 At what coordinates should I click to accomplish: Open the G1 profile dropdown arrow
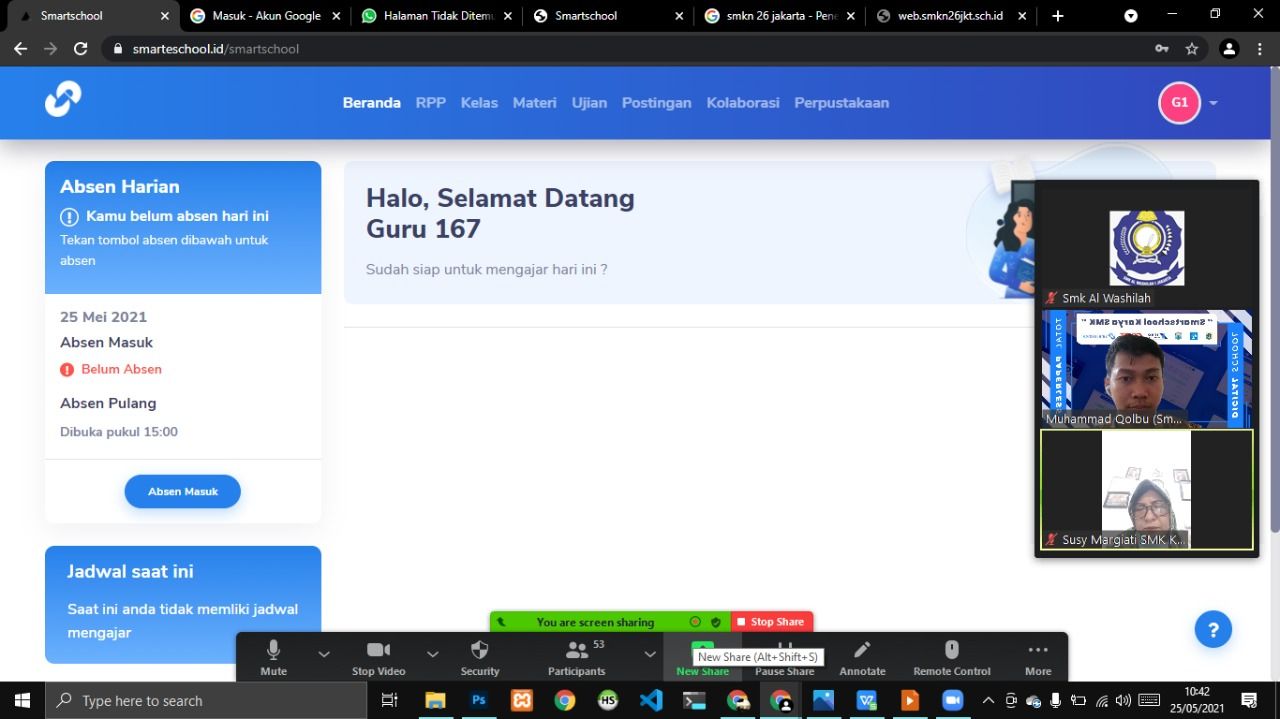1213,103
